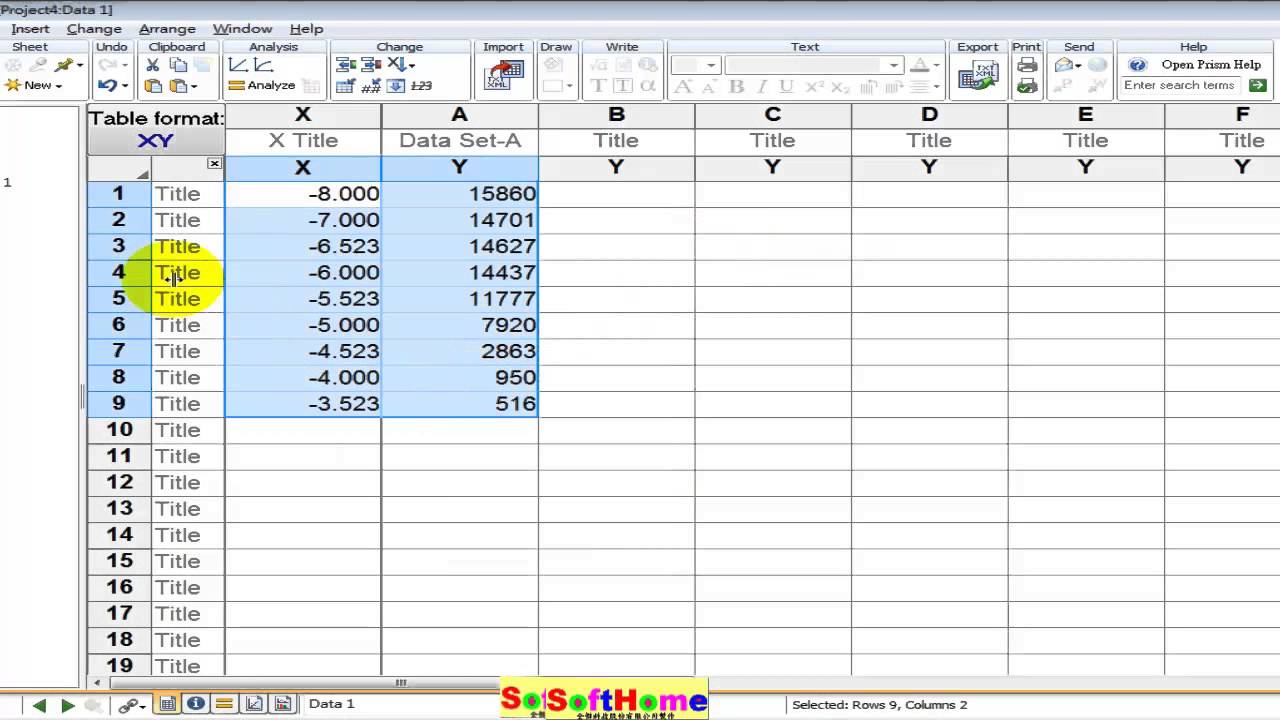Click the Print icon
The image size is (1280, 720).
(x=1027, y=65)
